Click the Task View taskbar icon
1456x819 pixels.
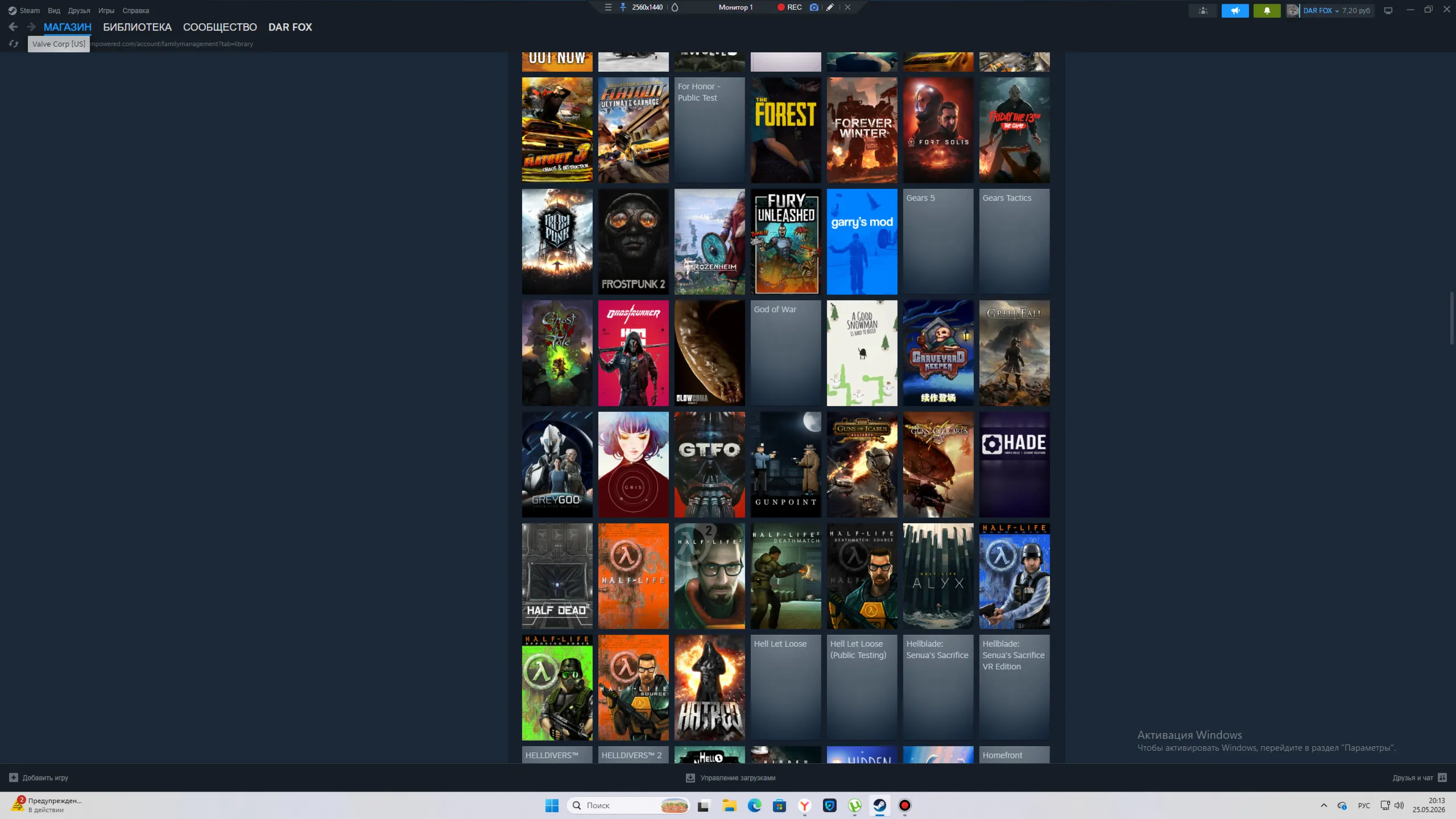pyautogui.click(x=704, y=805)
